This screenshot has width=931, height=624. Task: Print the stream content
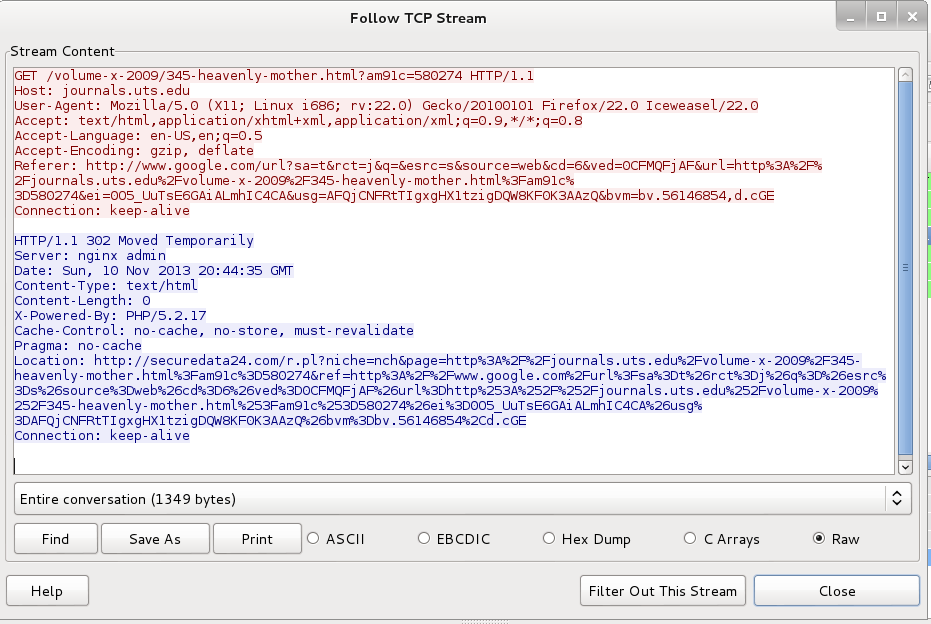pyautogui.click(x=257, y=539)
